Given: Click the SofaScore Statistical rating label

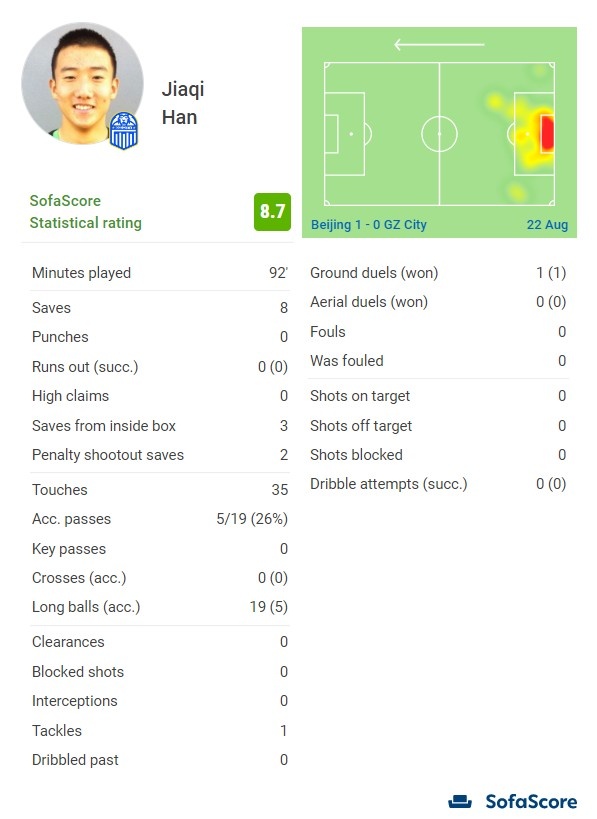Looking at the screenshot, I should [x=86, y=212].
